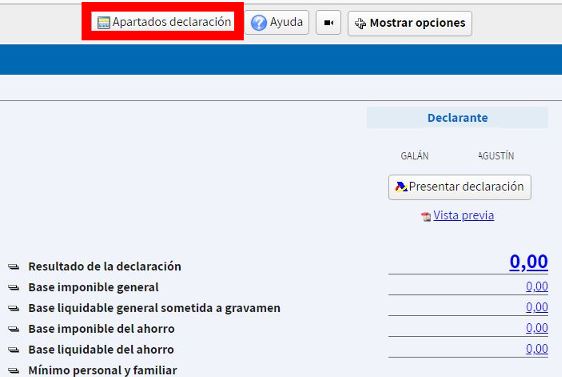The width and height of the screenshot is (562, 377).
Task: Open the Vista previa link
Action: pyautogui.click(x=463, y=215)
